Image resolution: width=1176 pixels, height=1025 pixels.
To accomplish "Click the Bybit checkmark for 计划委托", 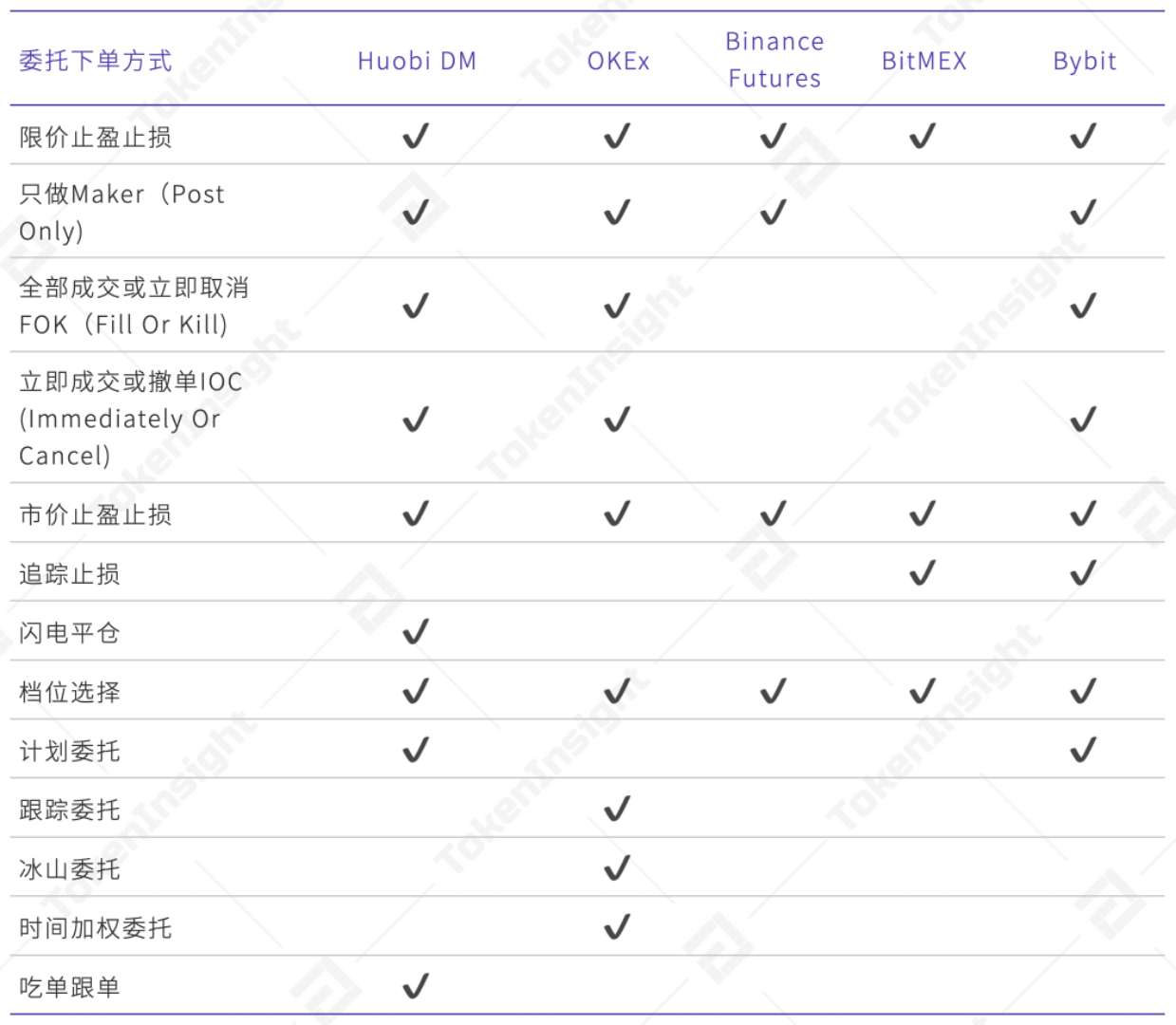I will pos(1083,751).
